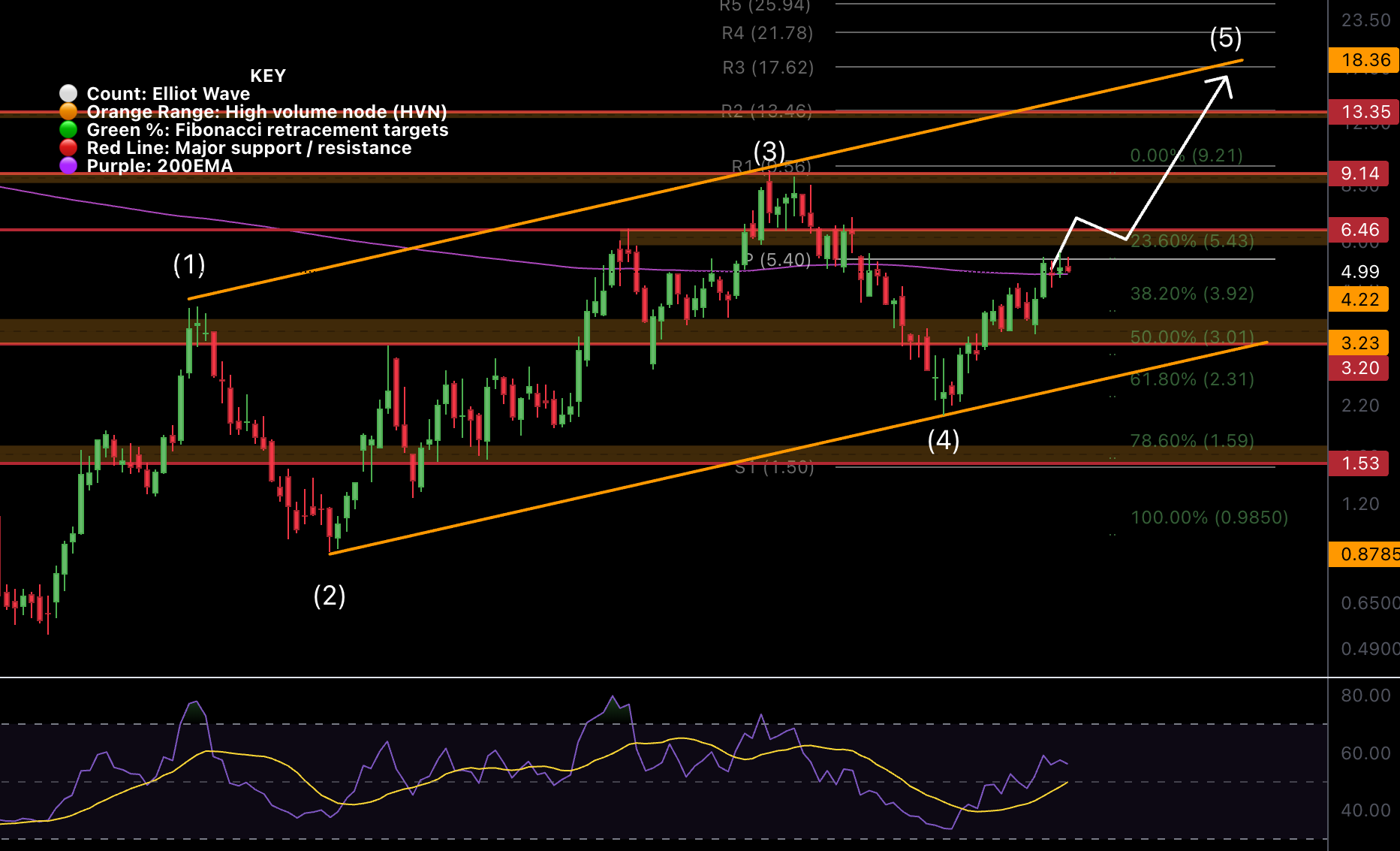Select the 78.60% (1.59) Fibonacci label
Viewport: 1400px width, 851px height.
pyautogui.click(x=1192, y=441)
